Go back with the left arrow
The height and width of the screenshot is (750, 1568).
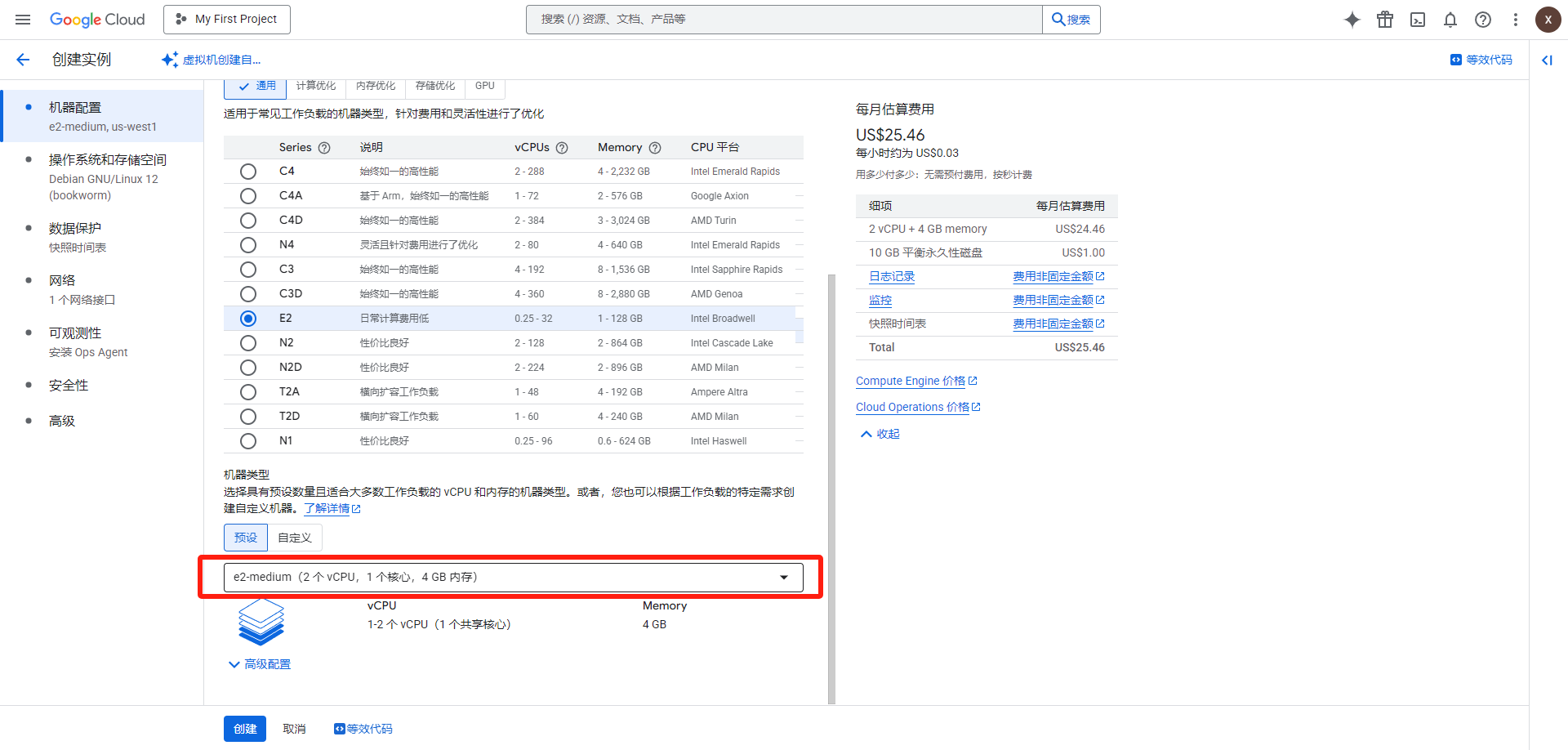tap(23, 60)
